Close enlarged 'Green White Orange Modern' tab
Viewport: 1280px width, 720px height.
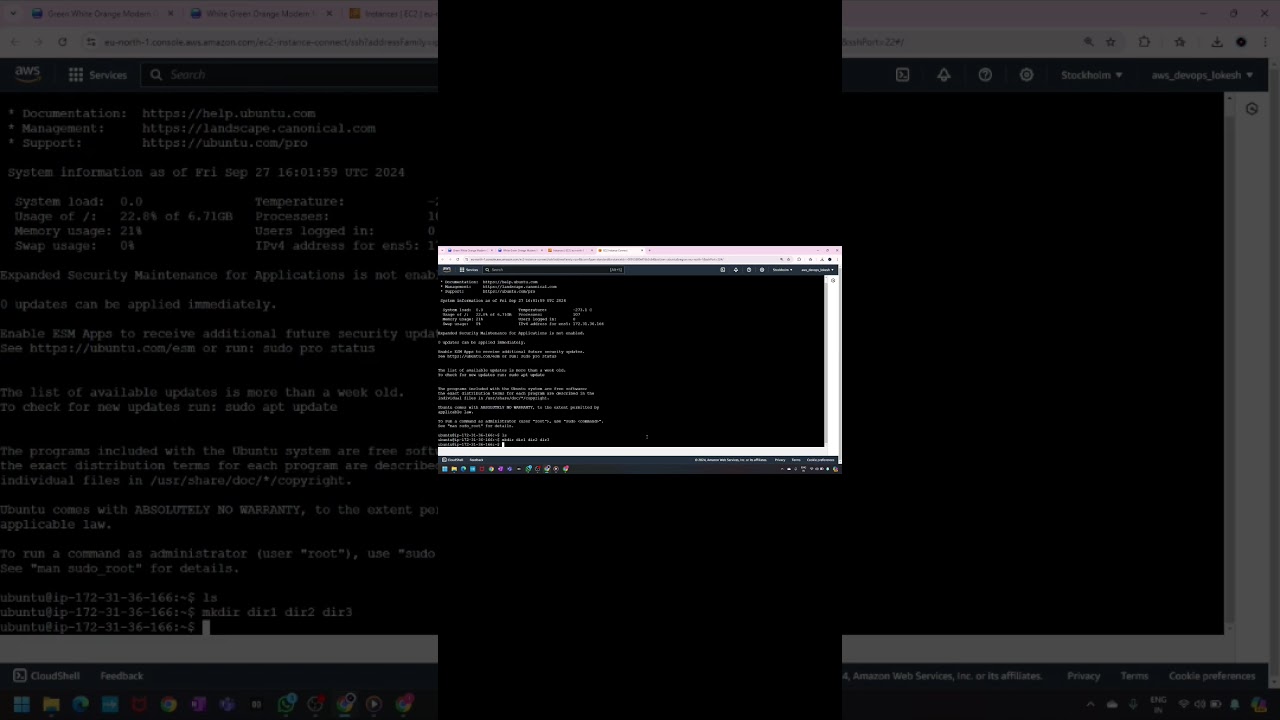point(170,14)
